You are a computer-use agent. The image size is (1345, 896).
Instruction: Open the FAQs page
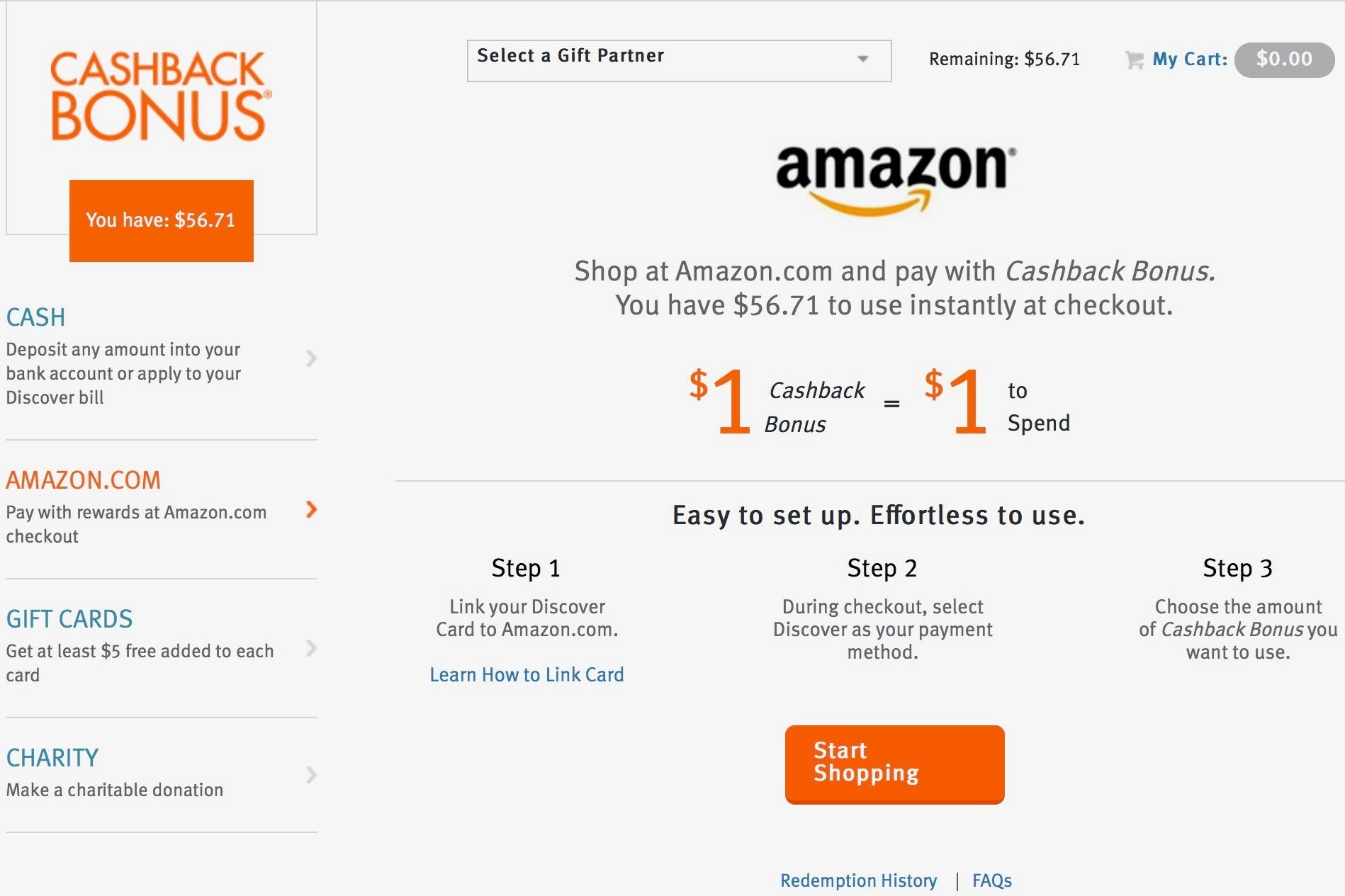[991, 880]
